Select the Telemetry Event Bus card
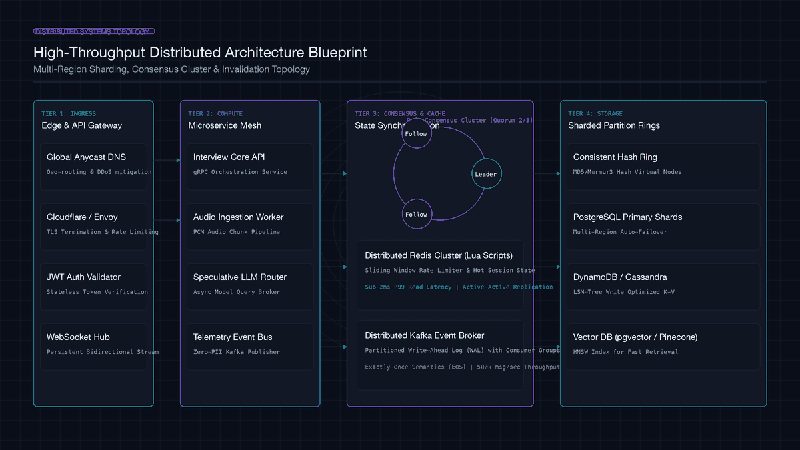 coord(250,346)
